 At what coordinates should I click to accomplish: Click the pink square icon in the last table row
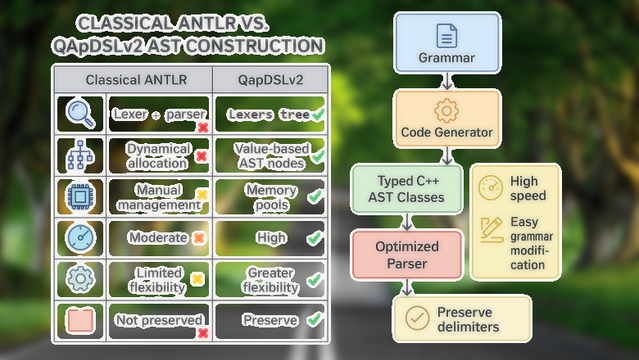pos(80,320)
